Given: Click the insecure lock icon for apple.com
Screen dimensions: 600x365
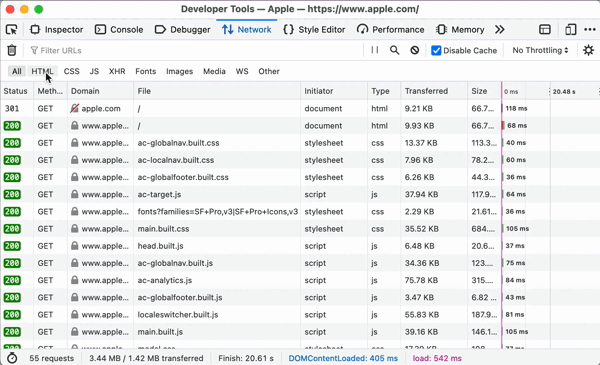Looking at the screenshot, I should (x=75, y=108).
